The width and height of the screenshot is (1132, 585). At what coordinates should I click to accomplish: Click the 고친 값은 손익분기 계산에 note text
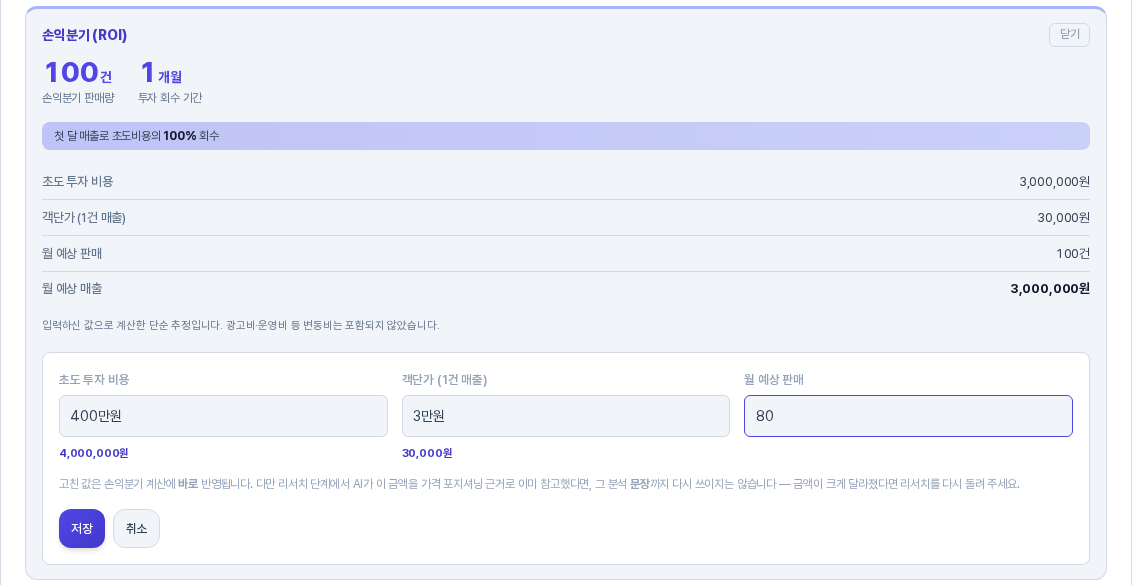pyautogui.click(x=539, y=484)
